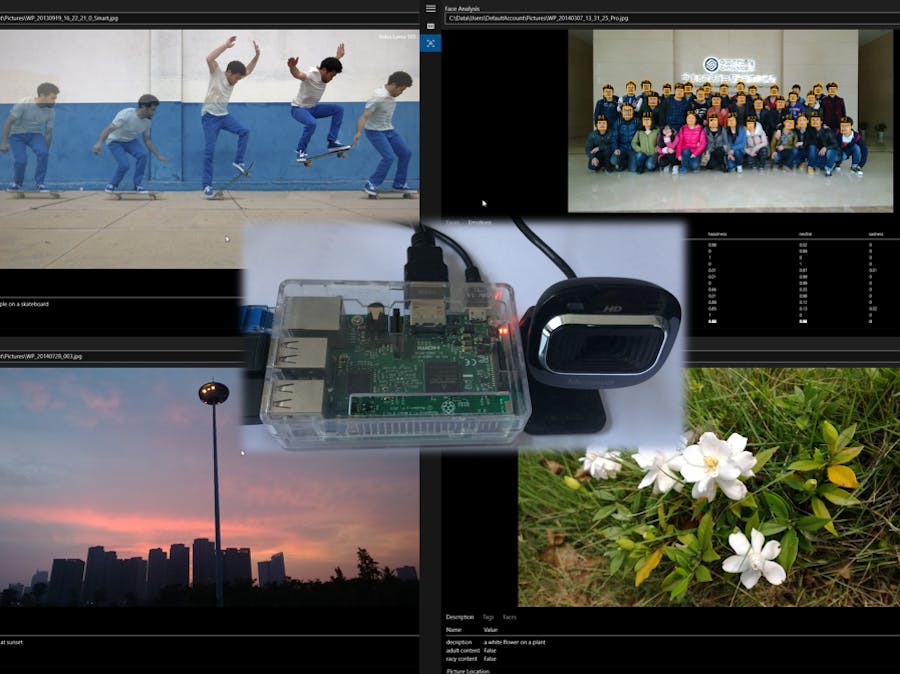Switch to the Faces tab

click(x=508, y=617)
